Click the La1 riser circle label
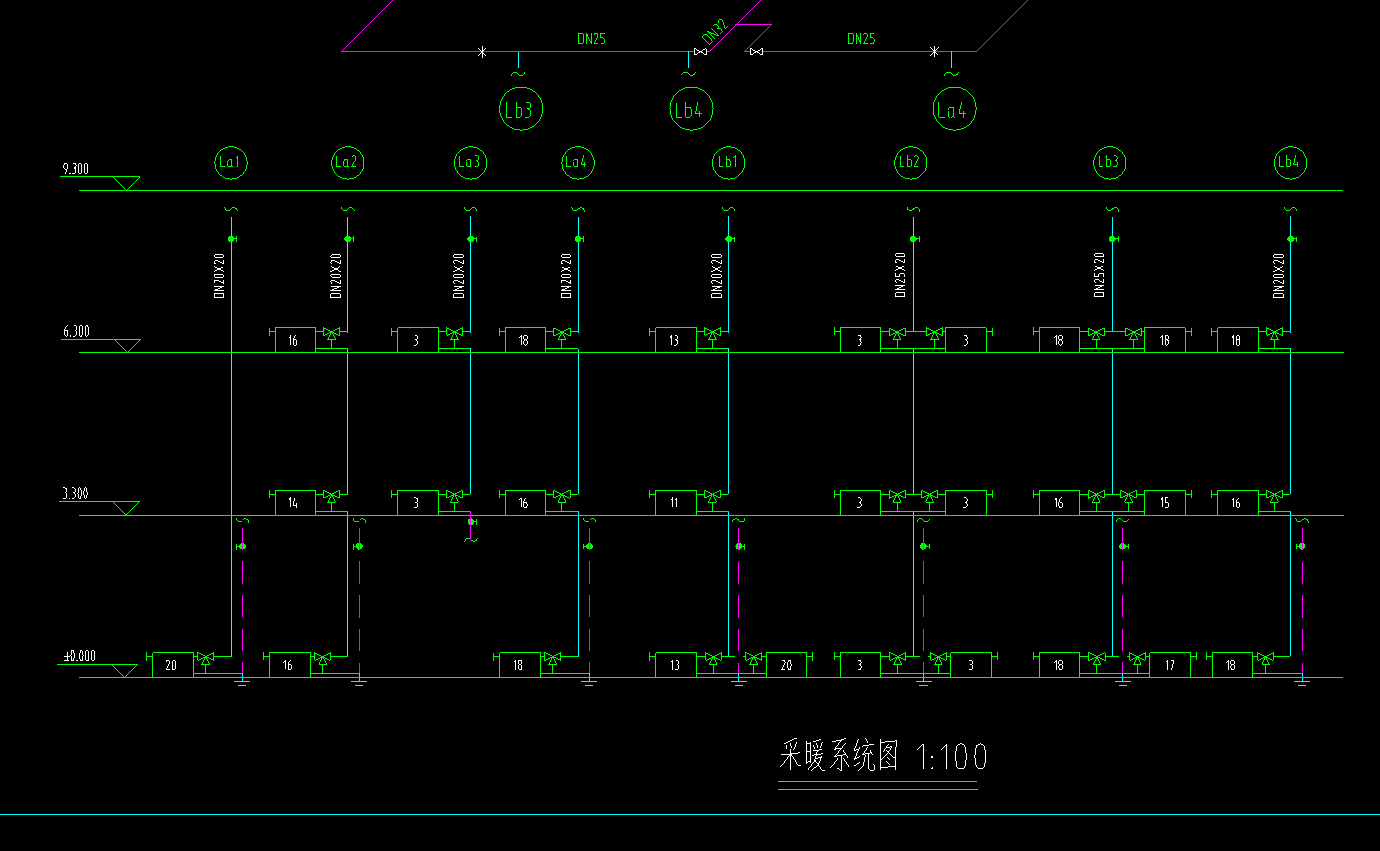Screen dimensions: 1380x851 231,162
